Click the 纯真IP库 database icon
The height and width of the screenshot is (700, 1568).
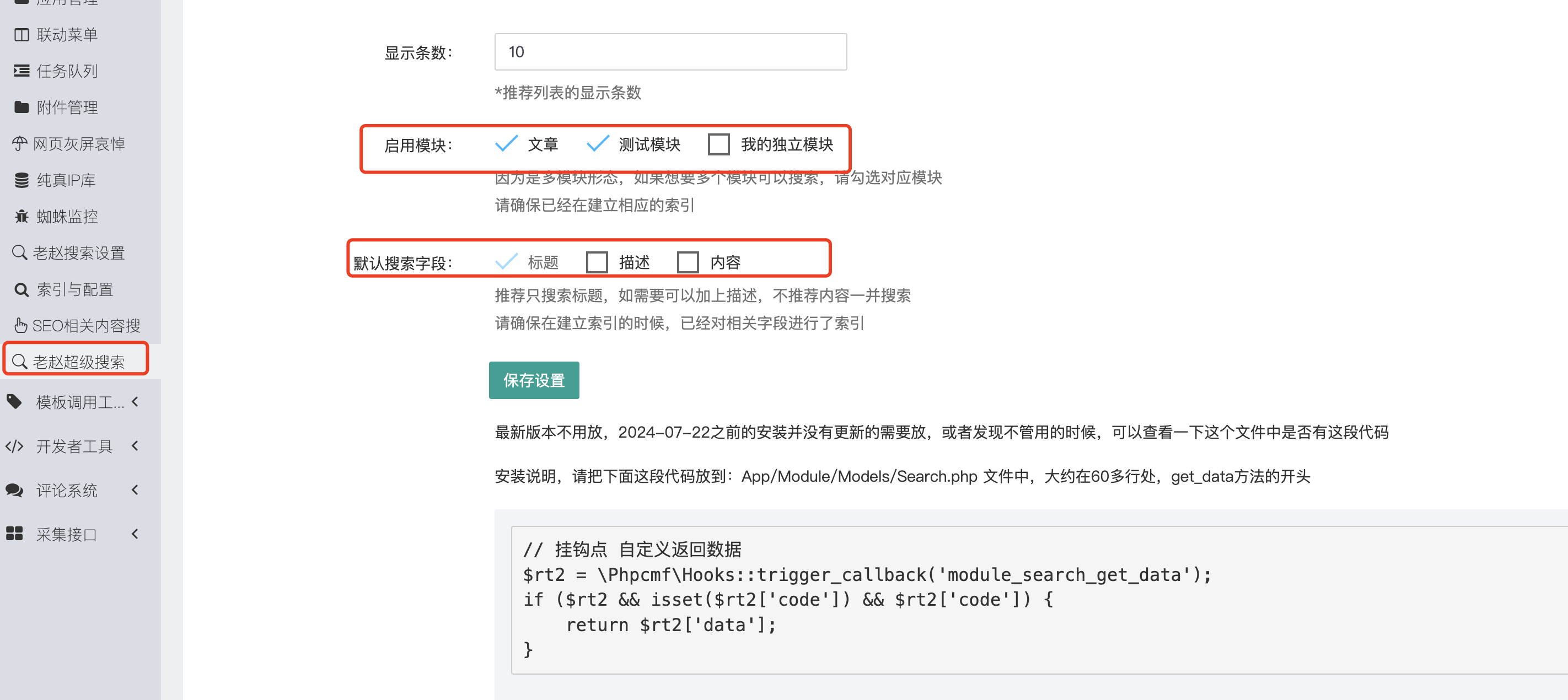coord(22,180)
